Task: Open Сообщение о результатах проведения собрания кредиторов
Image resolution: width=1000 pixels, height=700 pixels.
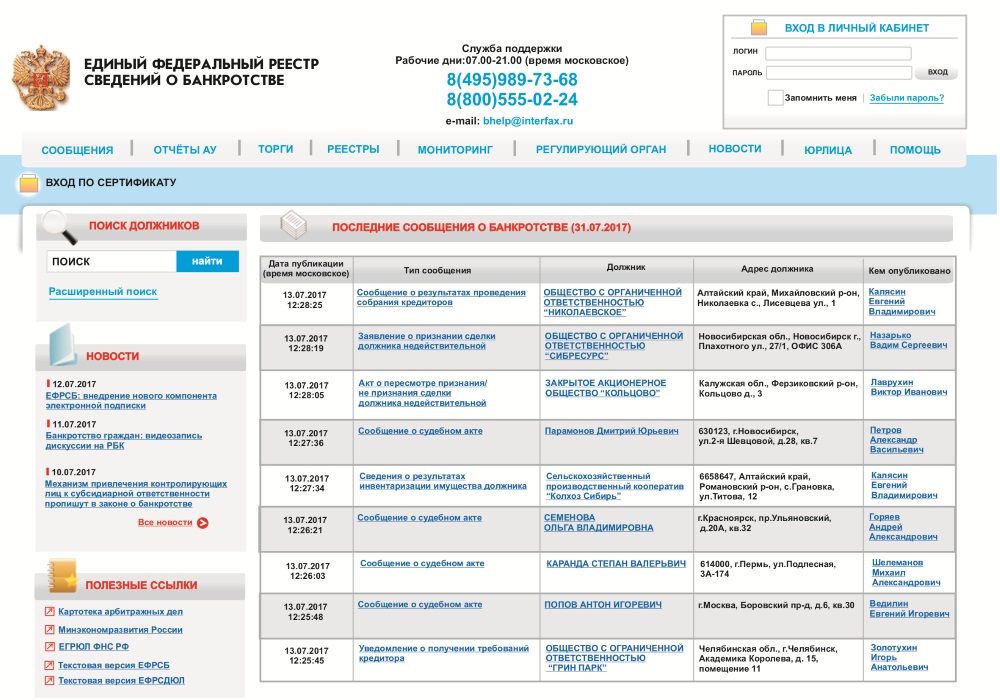Action: tap(441, 297)
